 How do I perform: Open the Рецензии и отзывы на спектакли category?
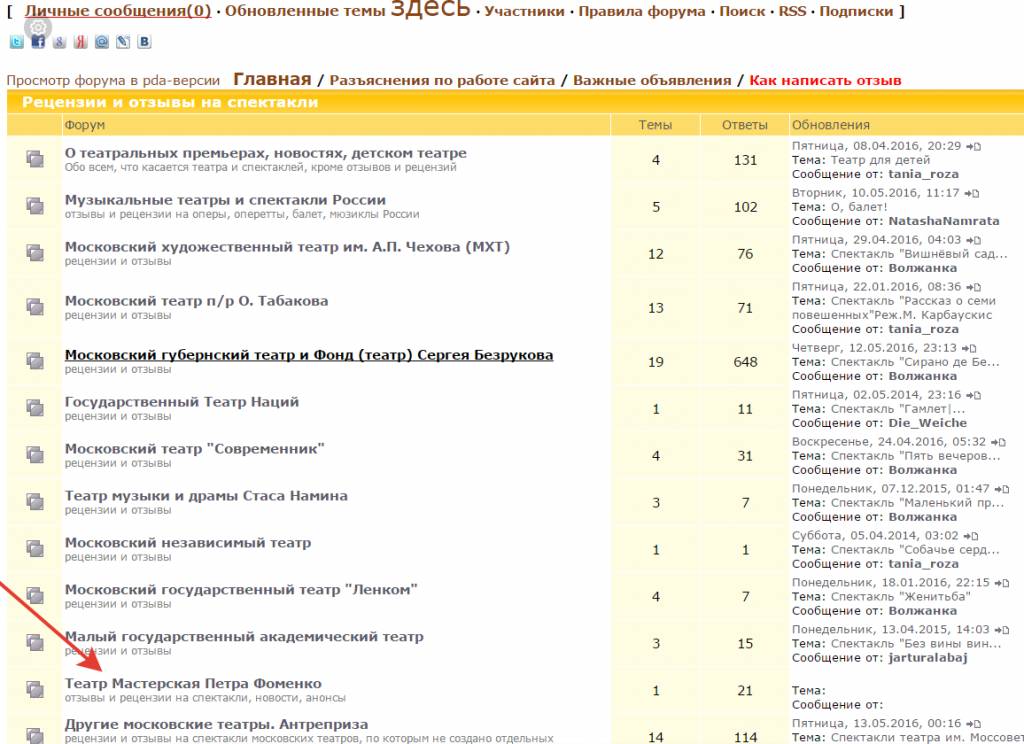170,102
